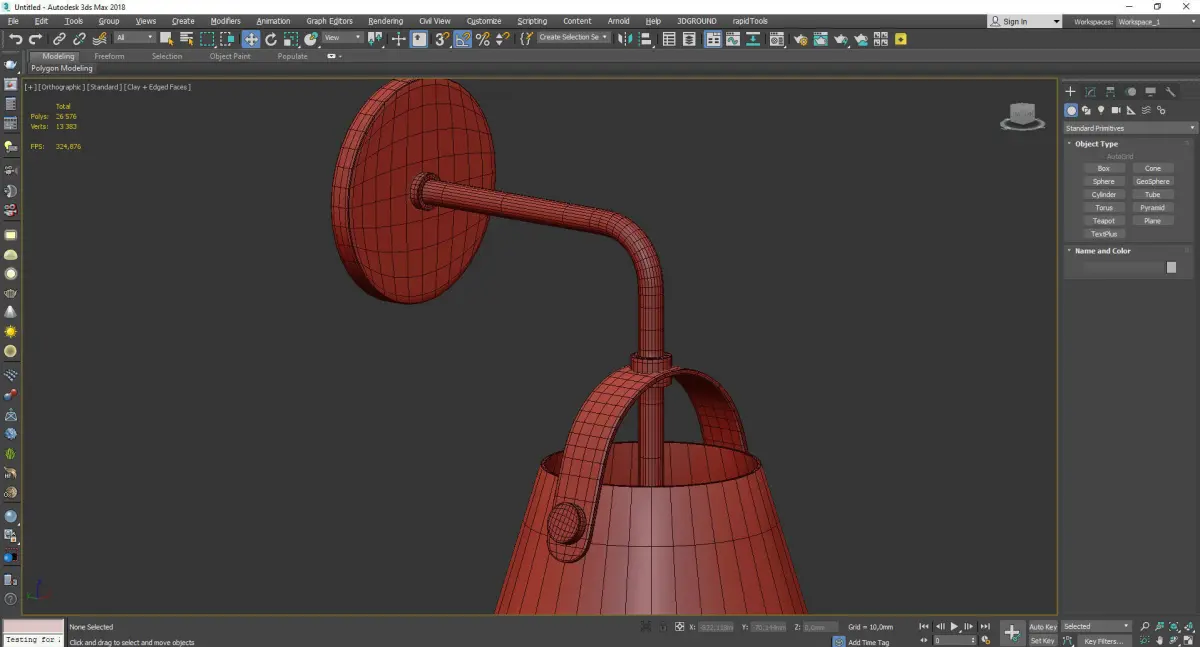Select the Select and Move tool

pyautogui.click(x=250, y=39)
